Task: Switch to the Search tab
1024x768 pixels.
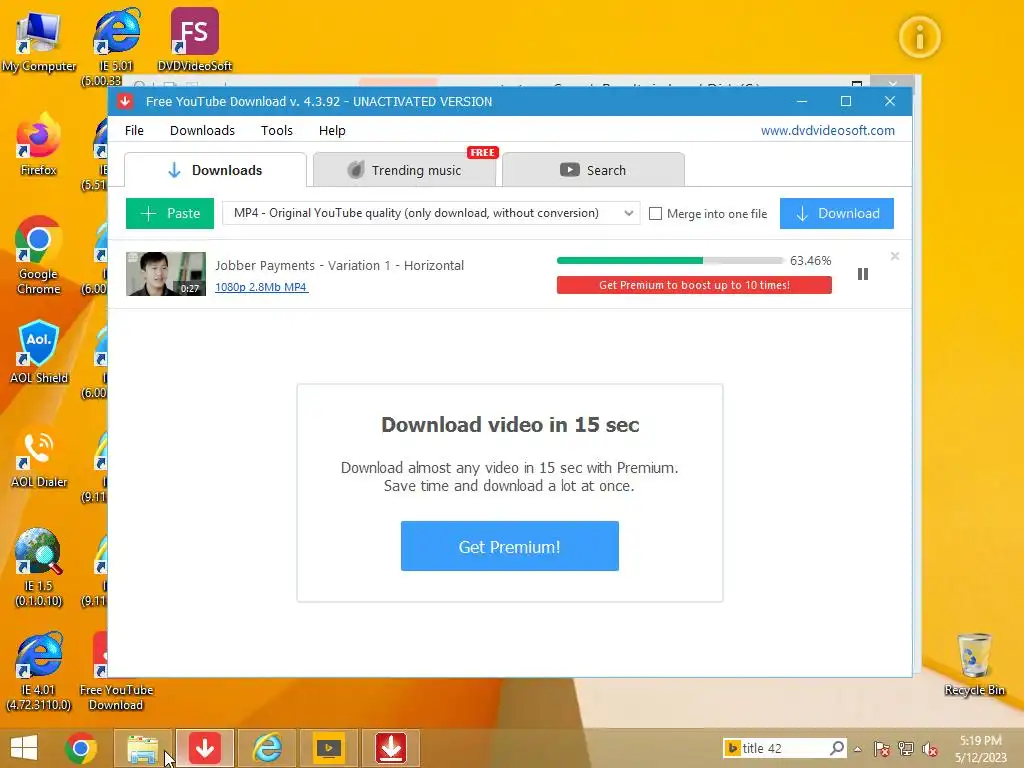Action: pos(593,170)
